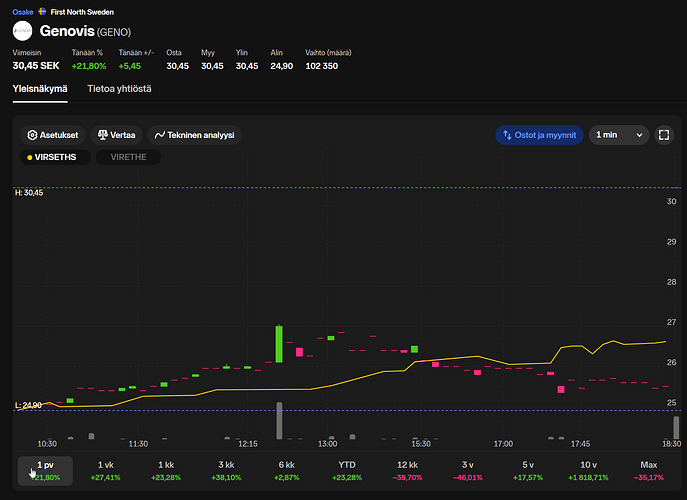This screenshot has width=687, height=500.
Task: Select the 3 v time range
Action: point(467,471)
